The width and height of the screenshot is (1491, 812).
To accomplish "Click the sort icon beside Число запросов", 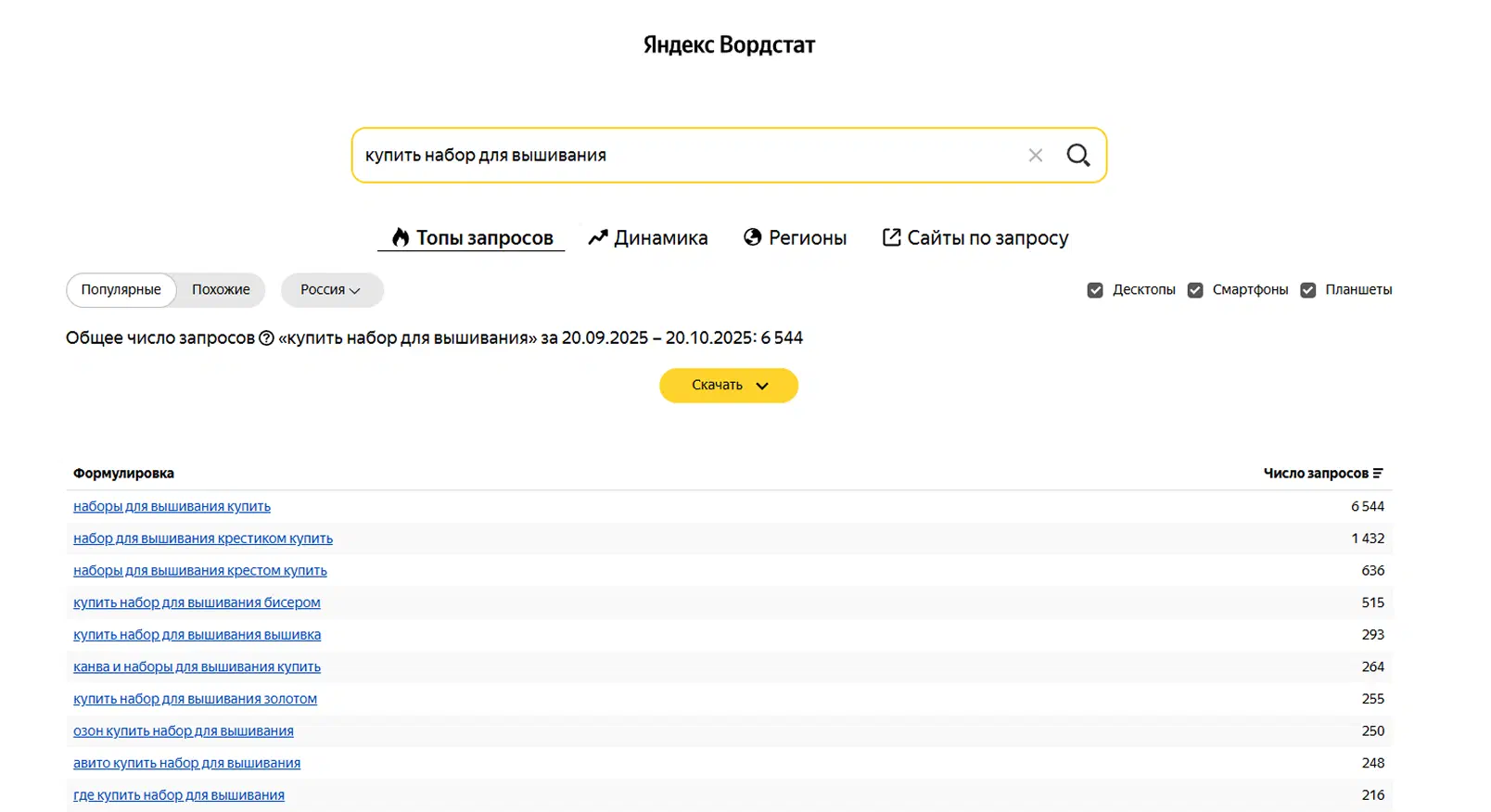I will click(x=1378, y=474).
